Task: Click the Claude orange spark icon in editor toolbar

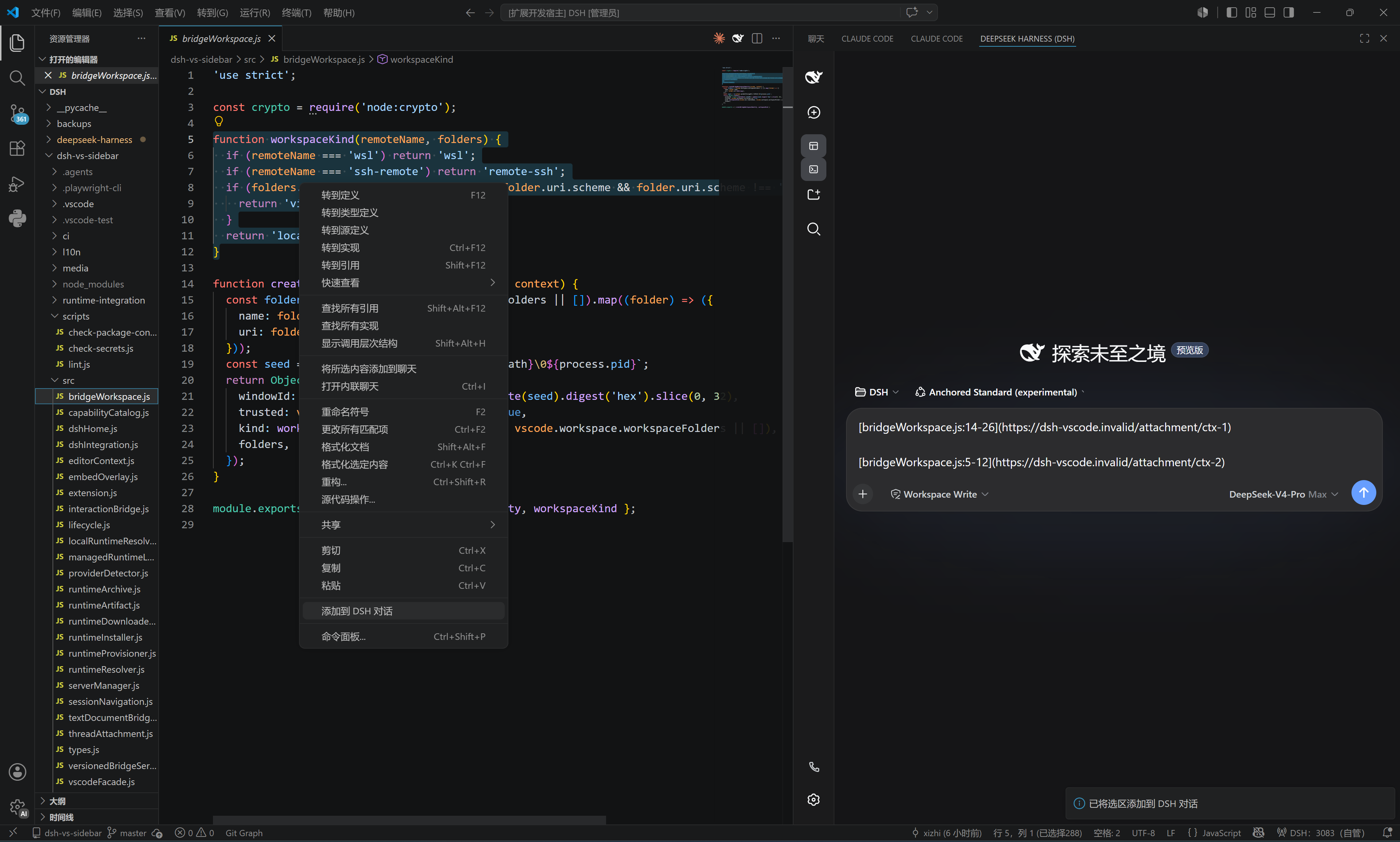Action: click(x=719, y=39)
